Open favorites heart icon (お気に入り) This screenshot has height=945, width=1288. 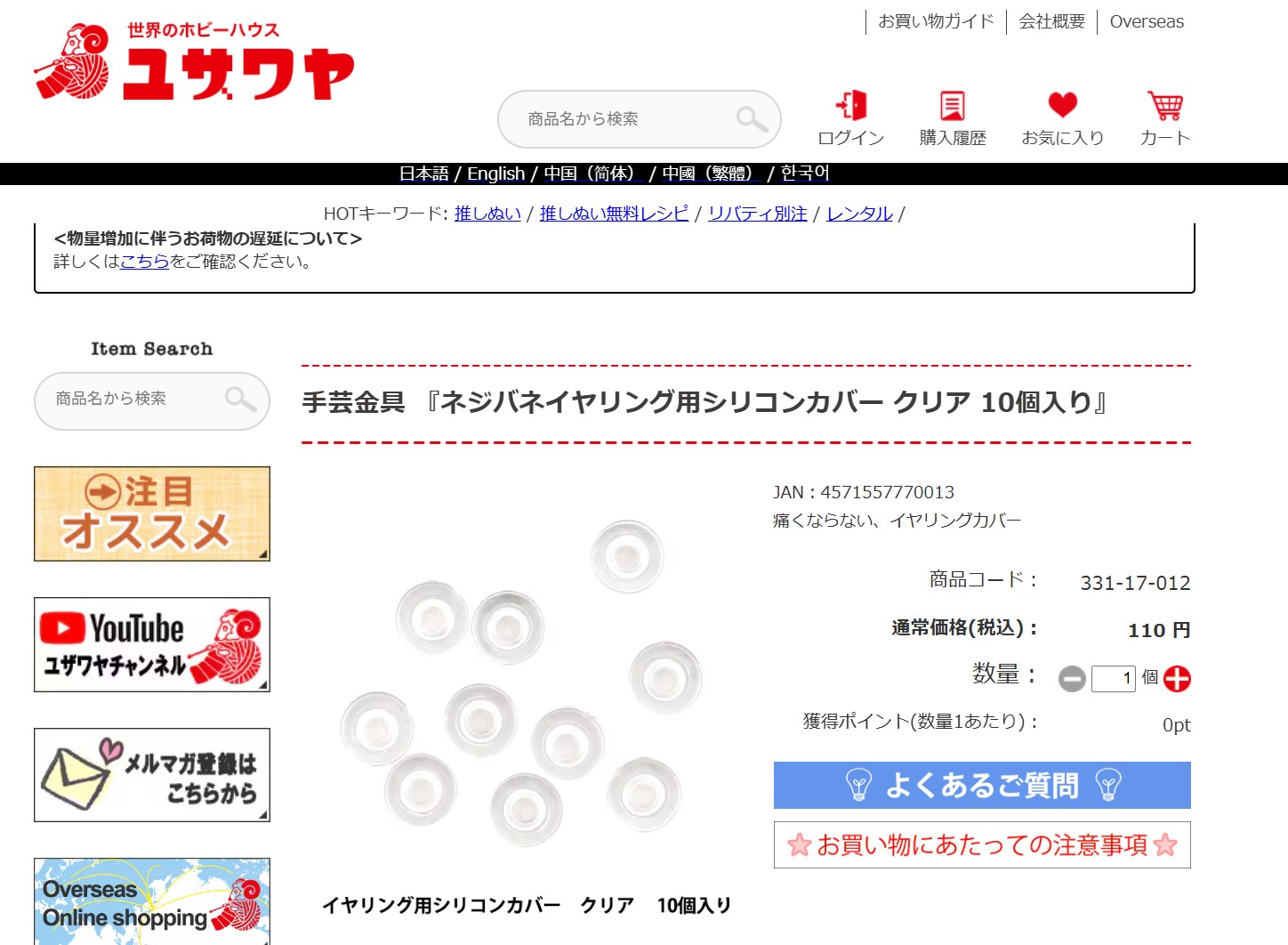[x=1062, y=107]
